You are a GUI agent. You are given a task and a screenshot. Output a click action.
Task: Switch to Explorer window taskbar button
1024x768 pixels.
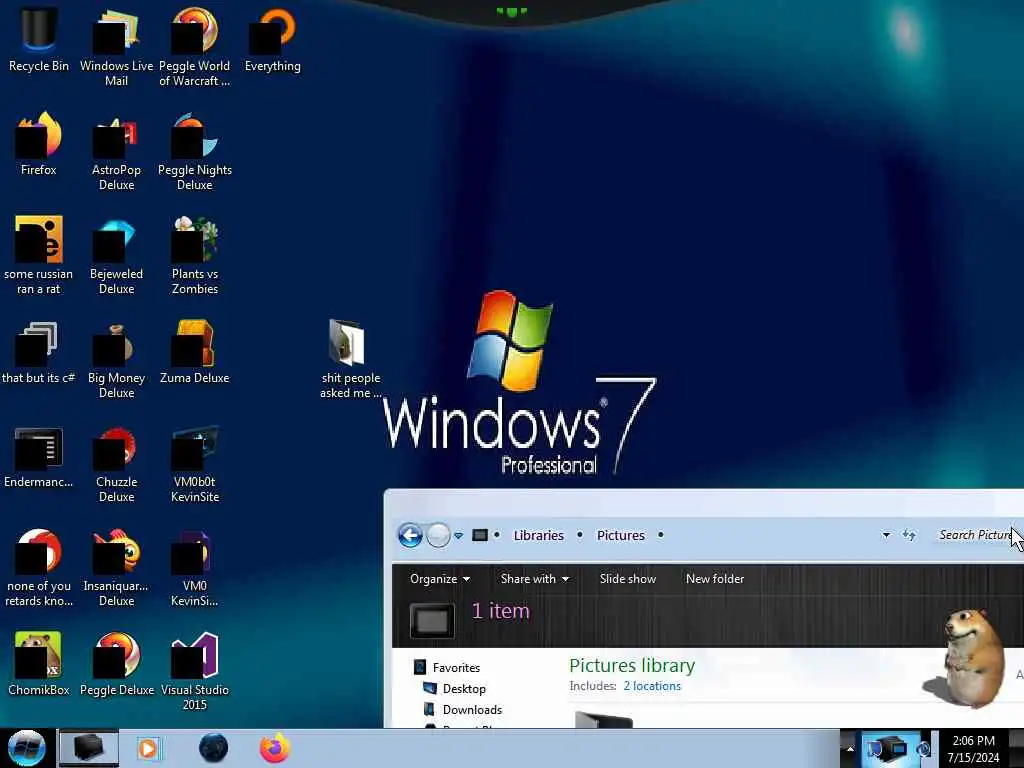tap(88, 748)
